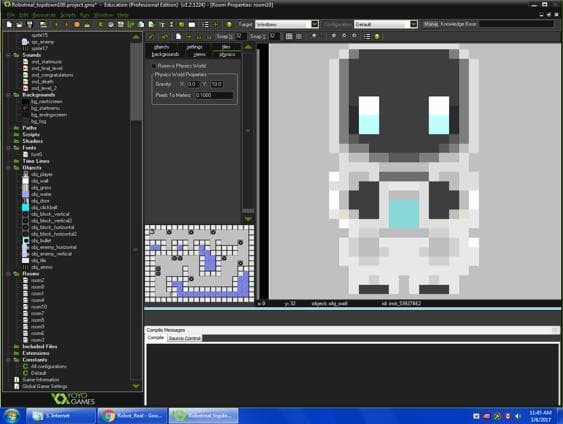Click the green ball icon at the end of the room toolbar
The image size is (563, 424).
tap(377, 37)
